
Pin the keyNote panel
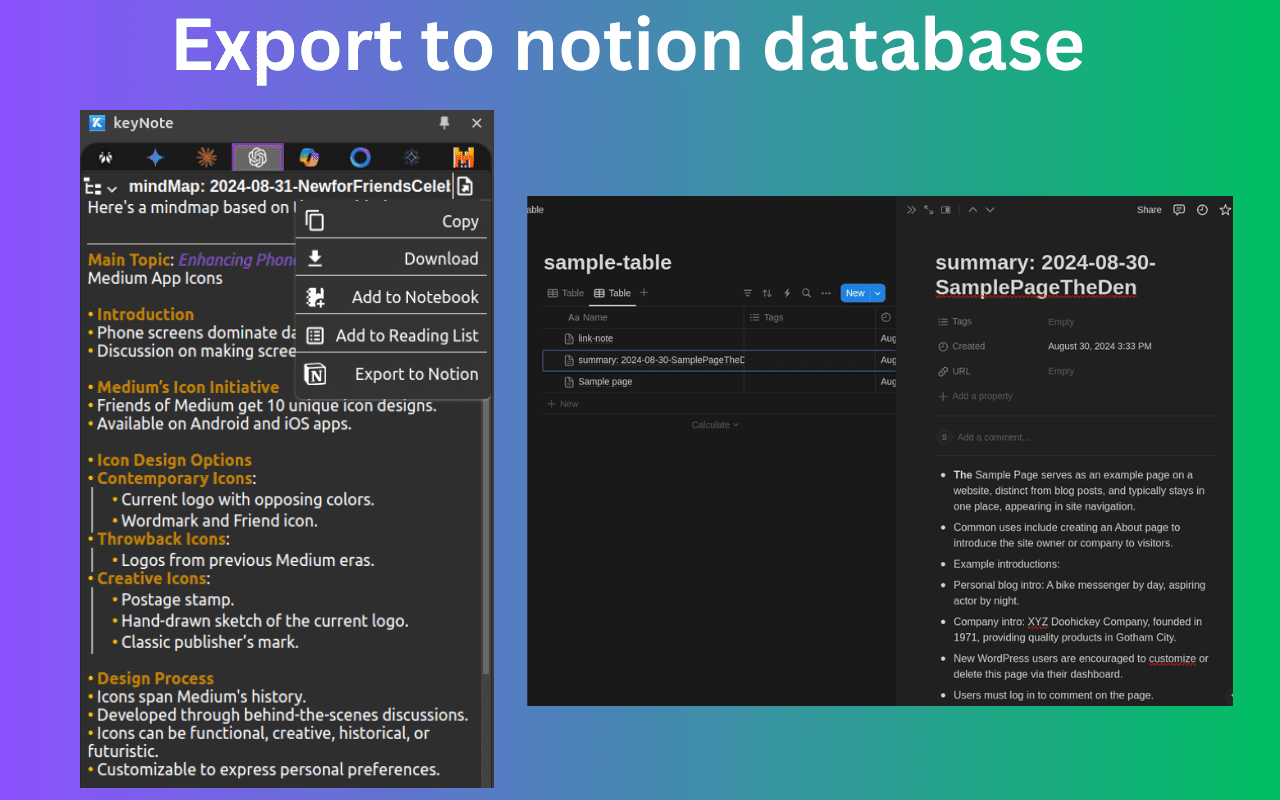pos(445,123)
